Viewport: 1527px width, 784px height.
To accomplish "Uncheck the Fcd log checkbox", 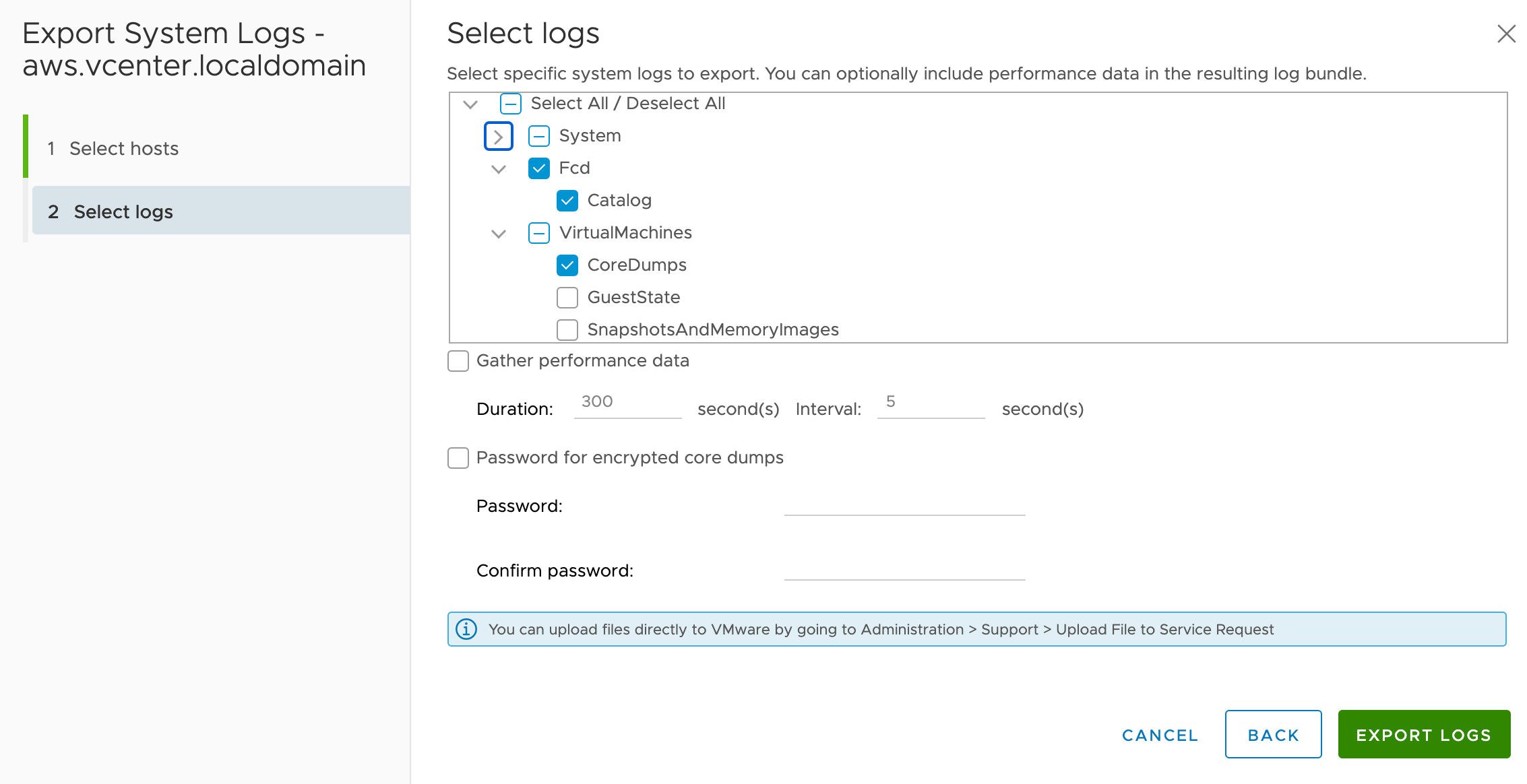I will (x=538, y=168).
